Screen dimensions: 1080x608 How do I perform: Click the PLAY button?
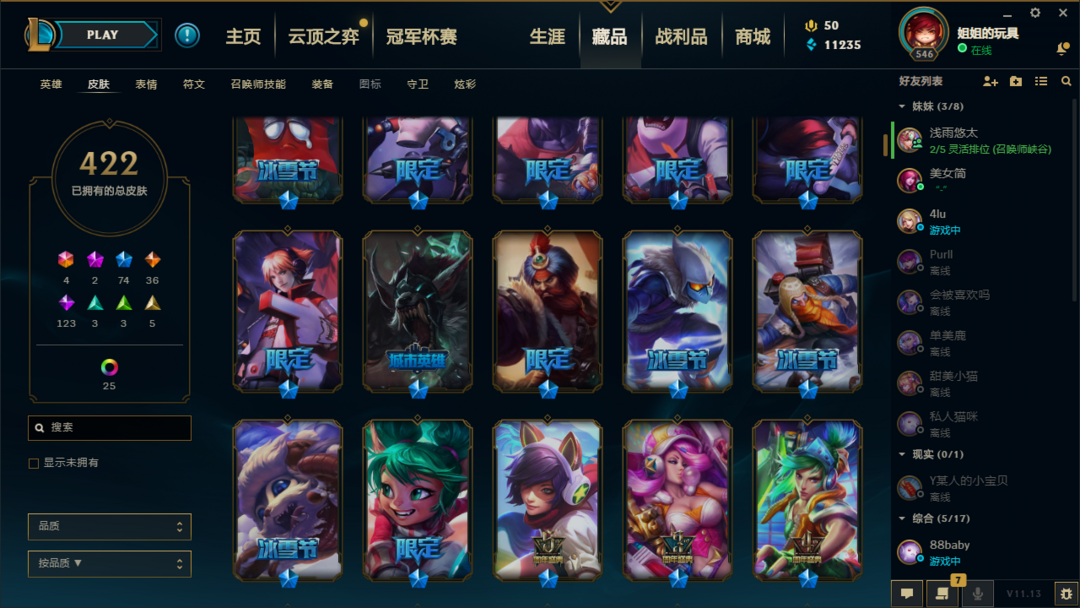click(x=103, y=35)
